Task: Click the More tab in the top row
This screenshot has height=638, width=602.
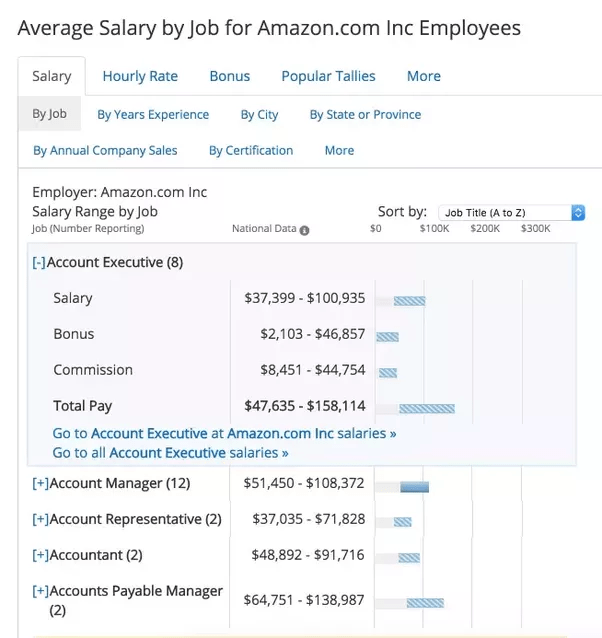Action: 423,76
